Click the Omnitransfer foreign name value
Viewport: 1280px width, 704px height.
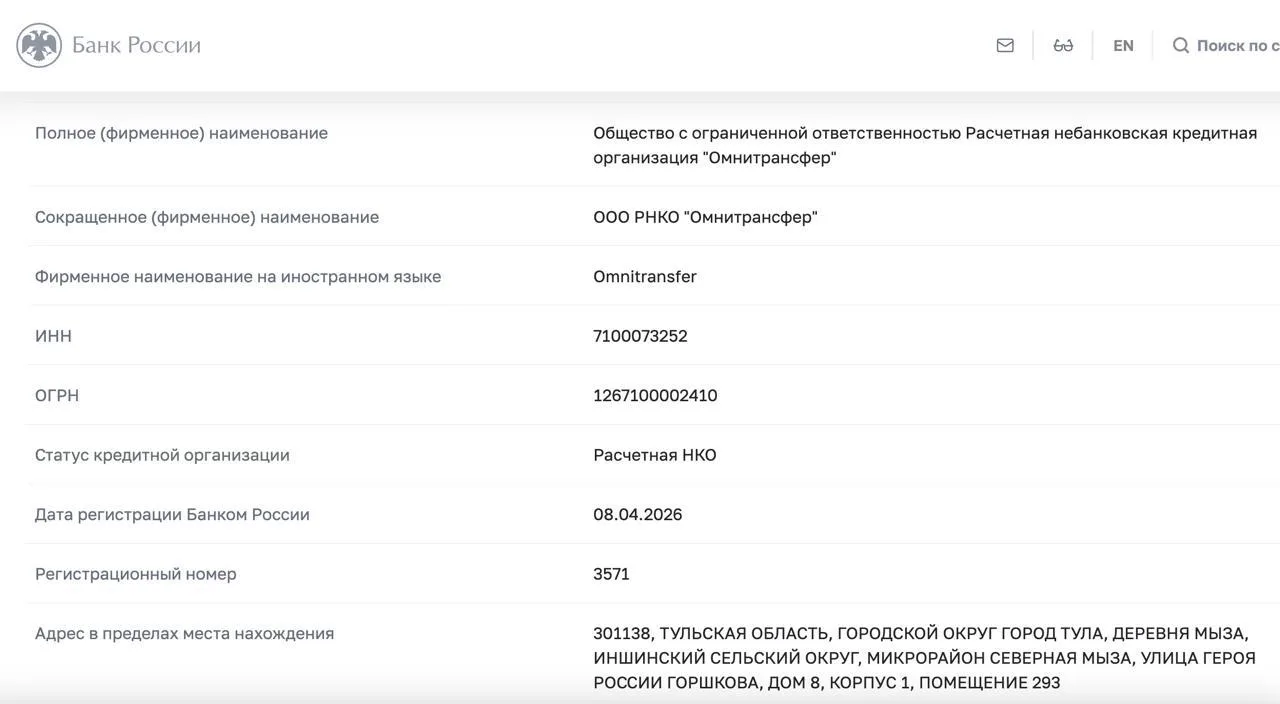coord(645,277)
